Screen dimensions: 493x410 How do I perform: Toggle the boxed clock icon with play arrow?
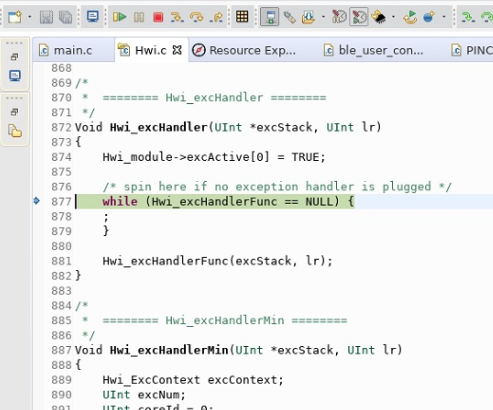pyautogui.click(x=359, y=17)
